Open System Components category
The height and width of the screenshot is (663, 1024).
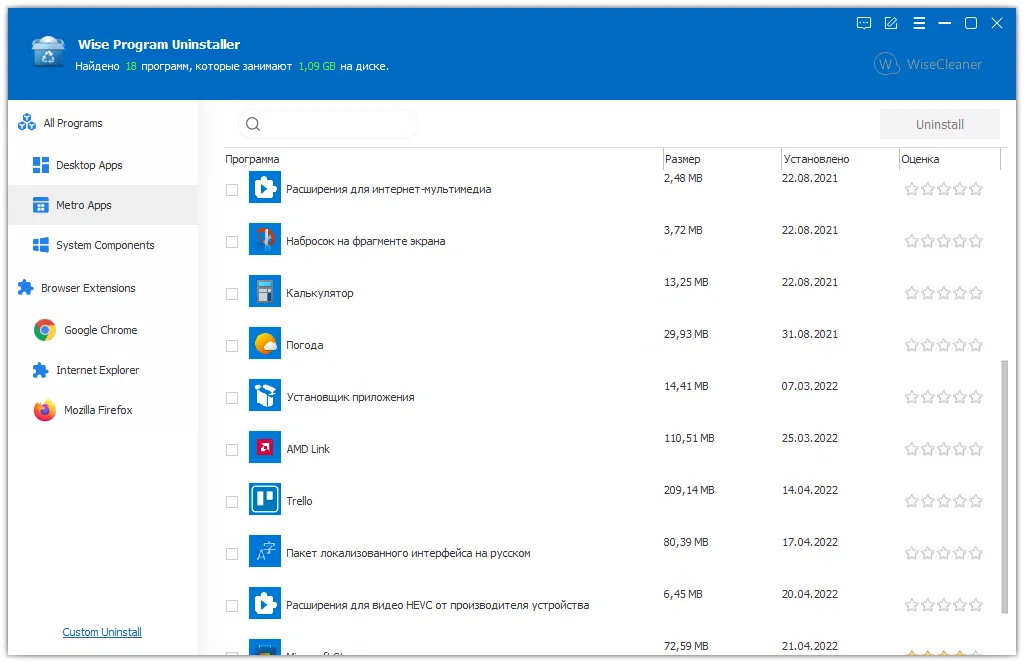tap(105, 245)
